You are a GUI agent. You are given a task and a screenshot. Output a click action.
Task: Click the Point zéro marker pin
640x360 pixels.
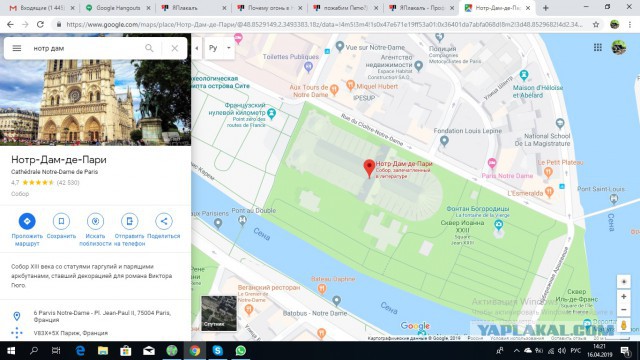271,113
